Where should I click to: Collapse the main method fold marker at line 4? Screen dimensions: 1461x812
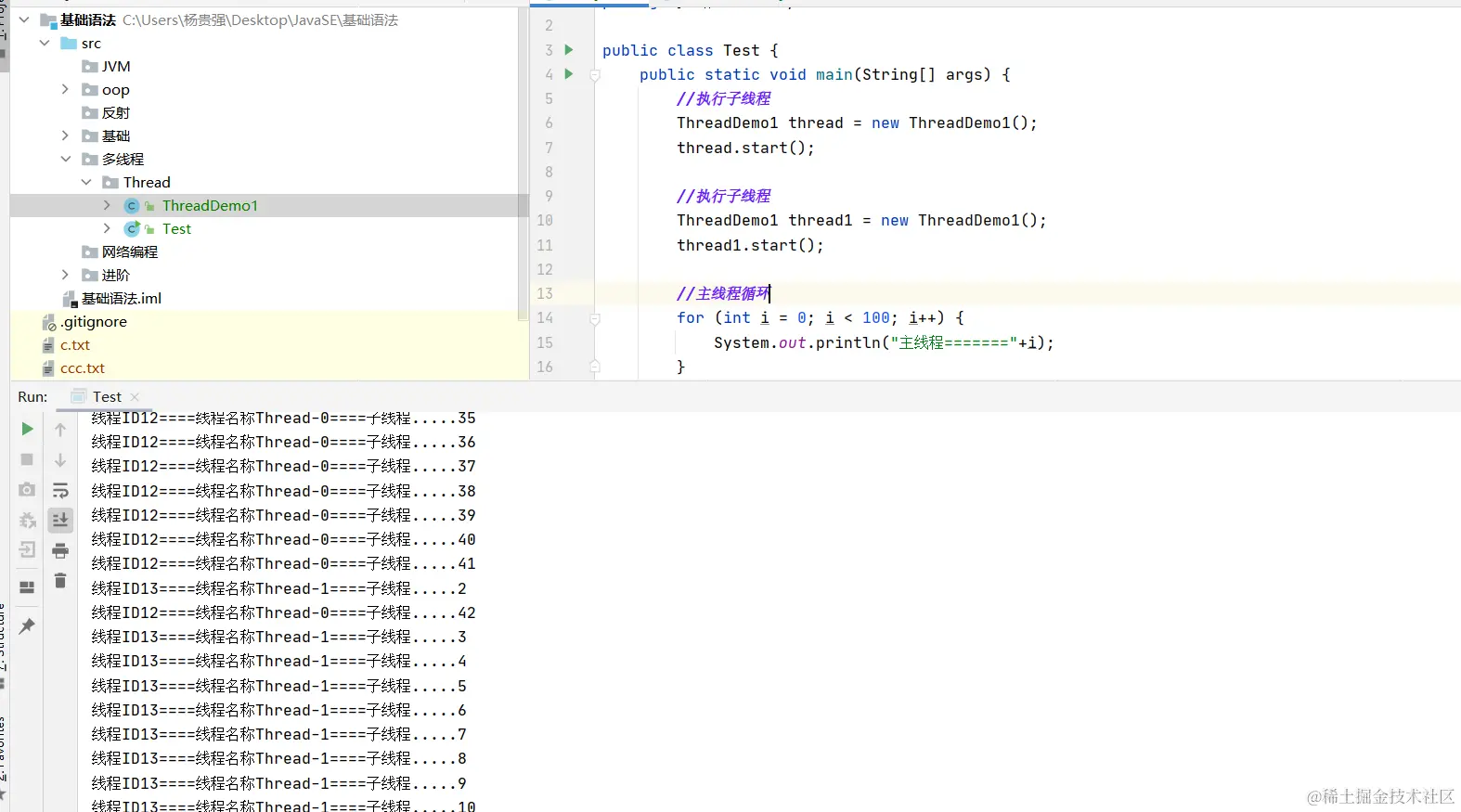pos(595,75)
